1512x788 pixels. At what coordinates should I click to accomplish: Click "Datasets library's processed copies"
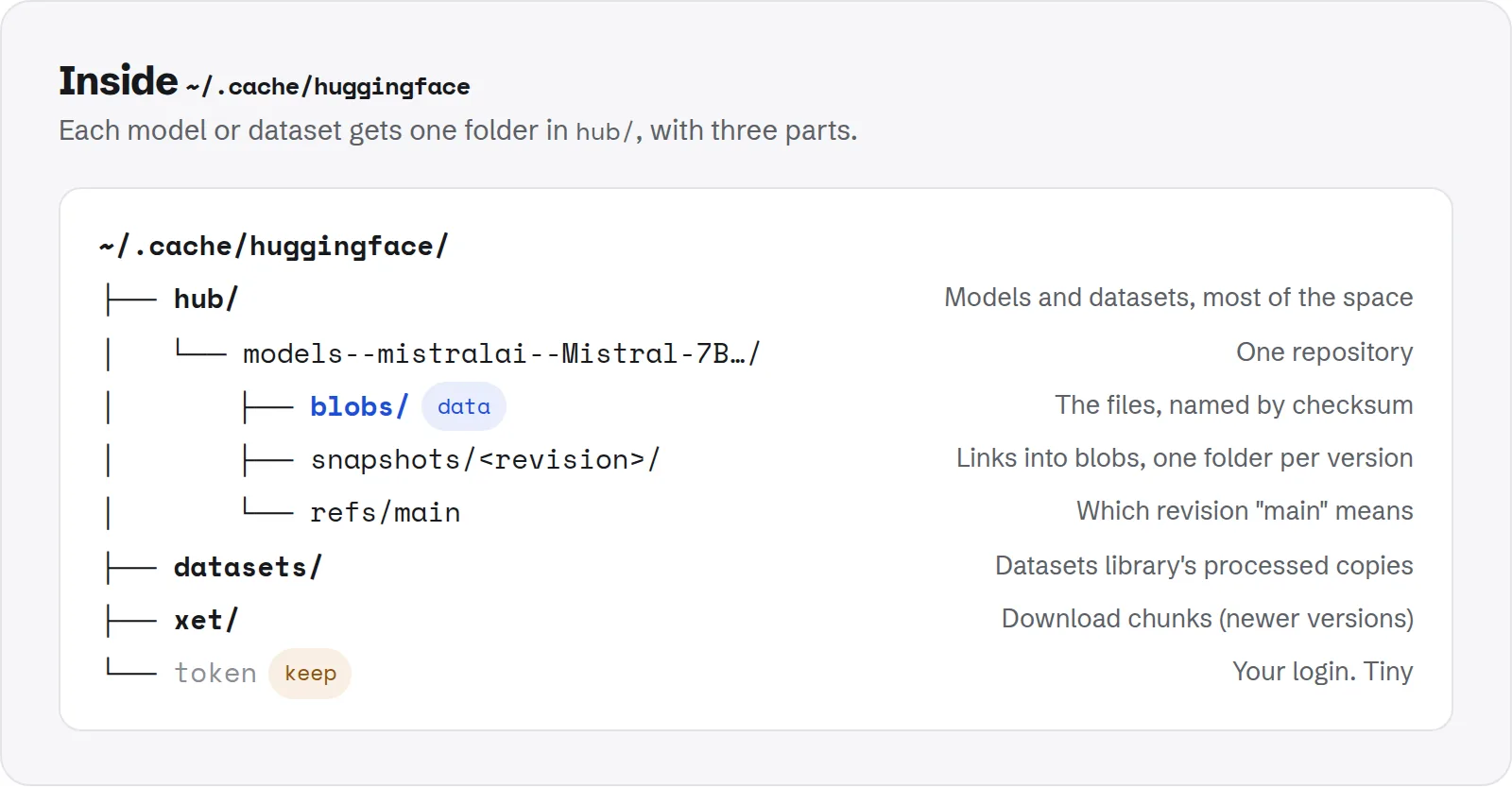(x=1204, y=566)
